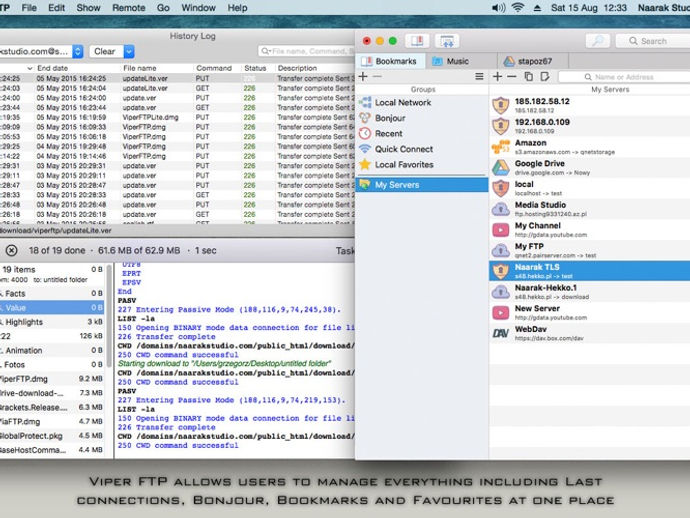Open the volume control in the menu bar
The height and width of the screenshot is (518, 690).
[x=499, y=7]
